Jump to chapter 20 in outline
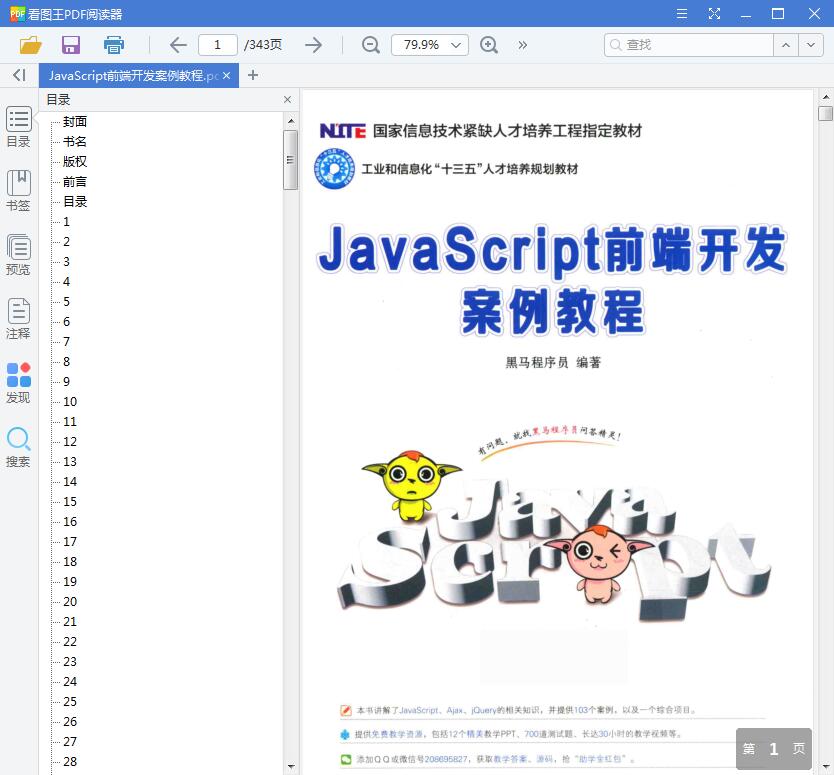 click(x=70, y=602)
